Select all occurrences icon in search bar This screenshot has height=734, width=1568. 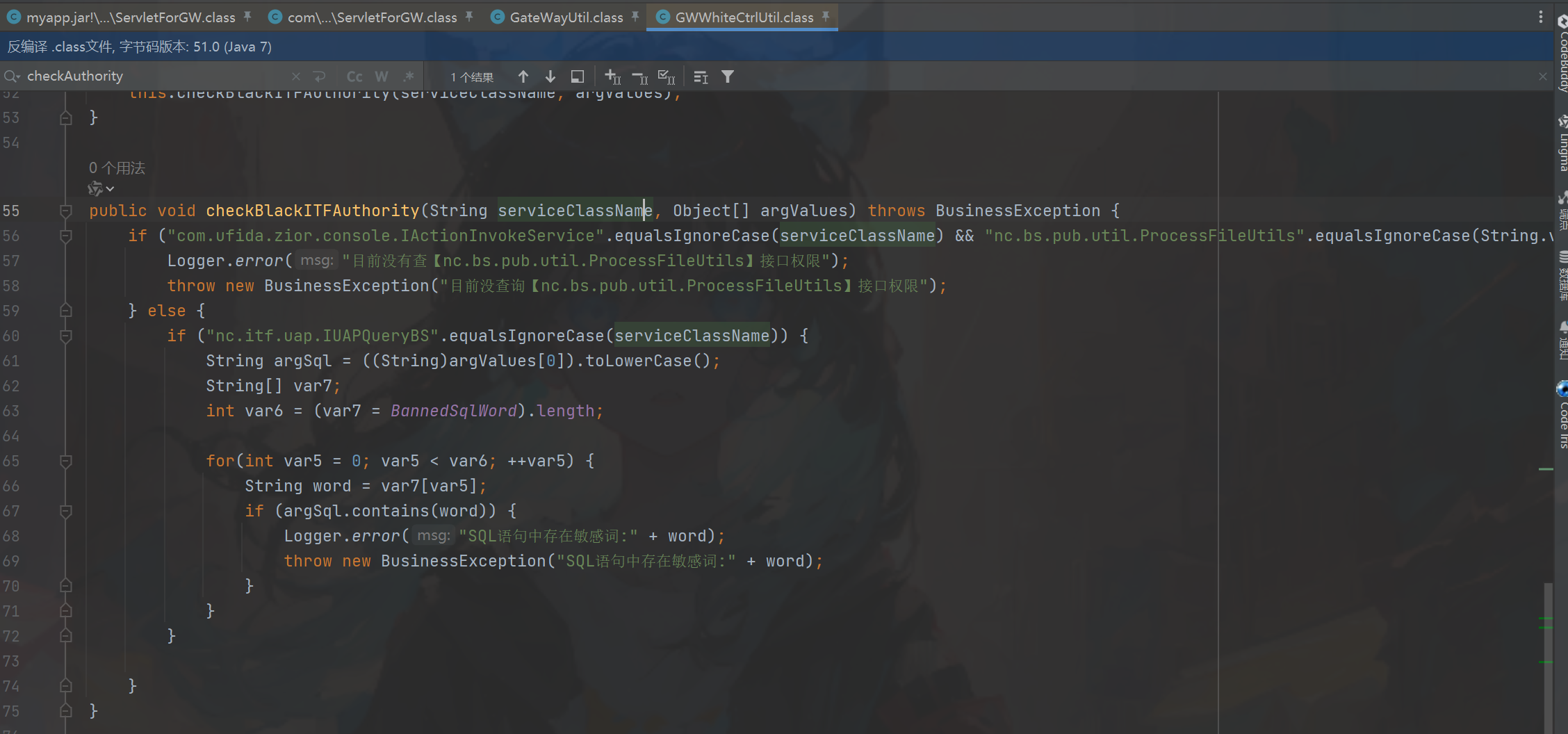(666, 76)
